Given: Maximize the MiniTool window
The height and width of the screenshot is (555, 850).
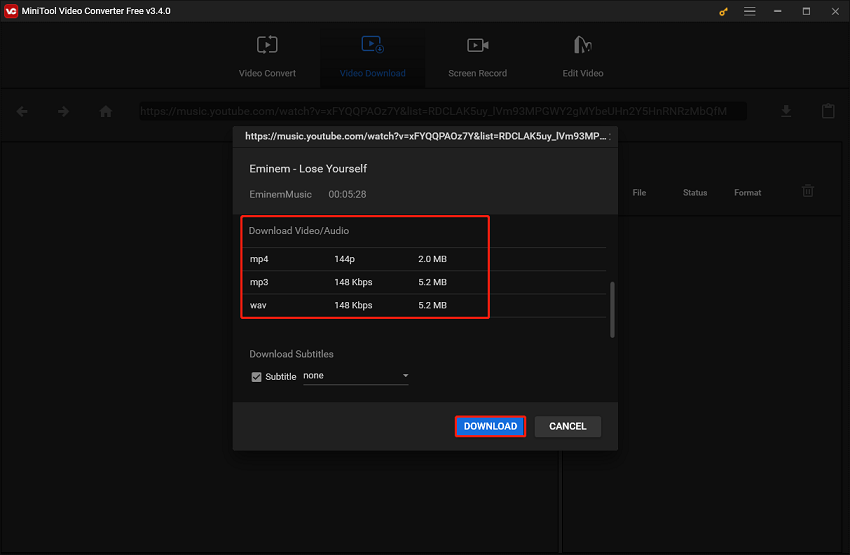Looking at the screenshot, I should (x=807, y=11).
